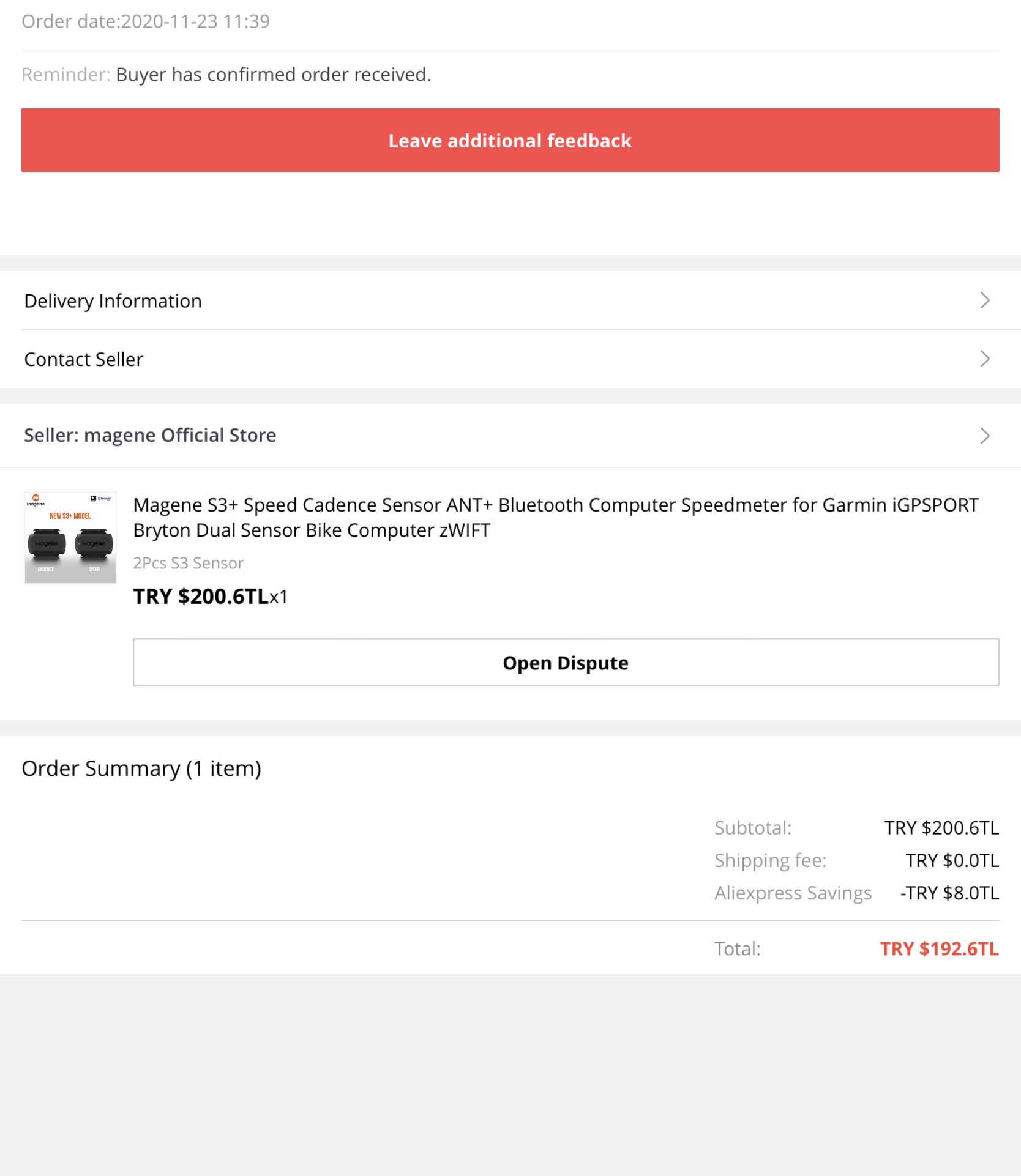Viewport: 1021px width, 1176px height.
Task: Click the Magene S3+ Speed Cadence Sensor title
Action: (555, 517)
